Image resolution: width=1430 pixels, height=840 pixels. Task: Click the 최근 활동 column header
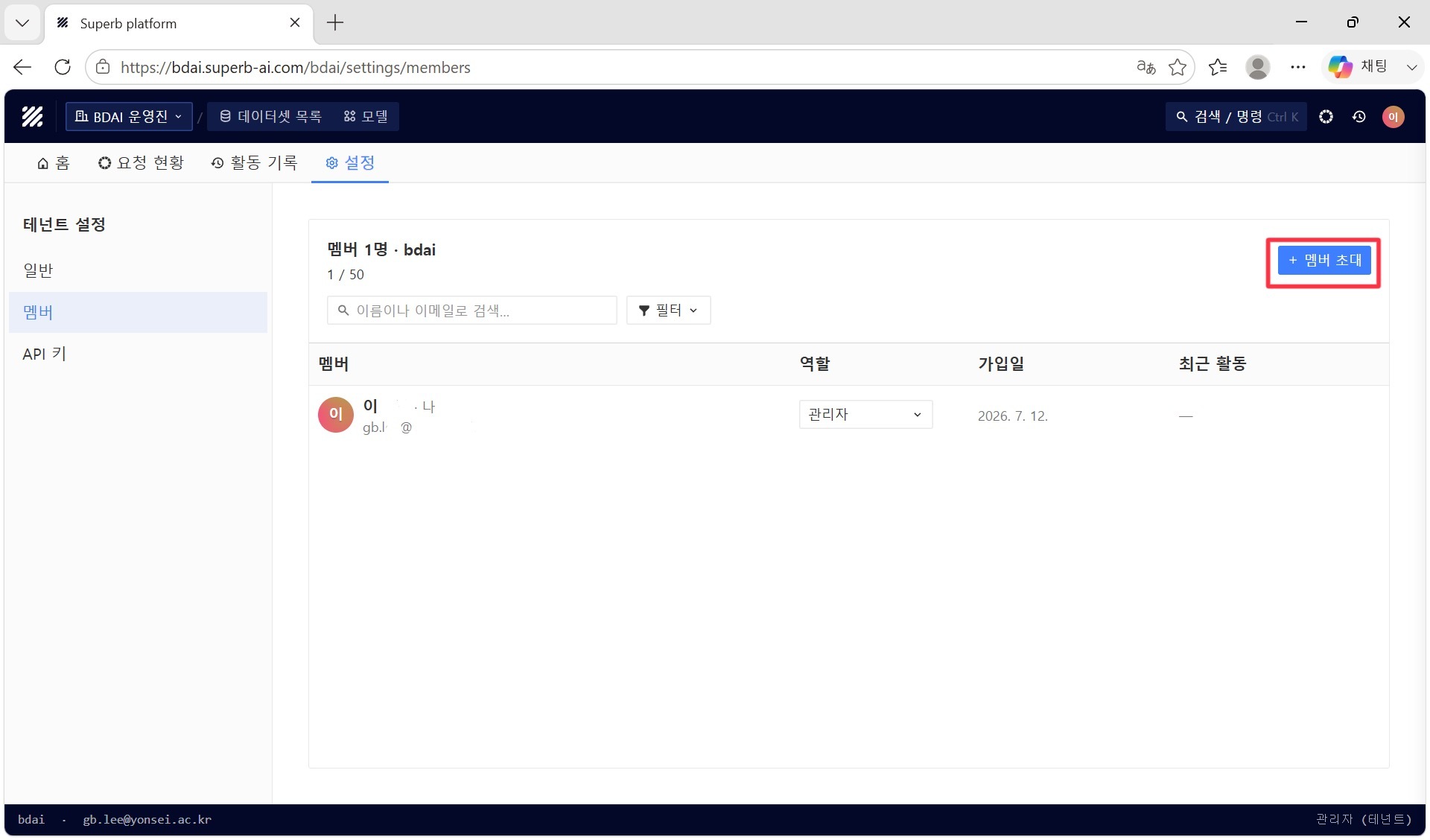pyautogui.click(x=1212, y=363)
